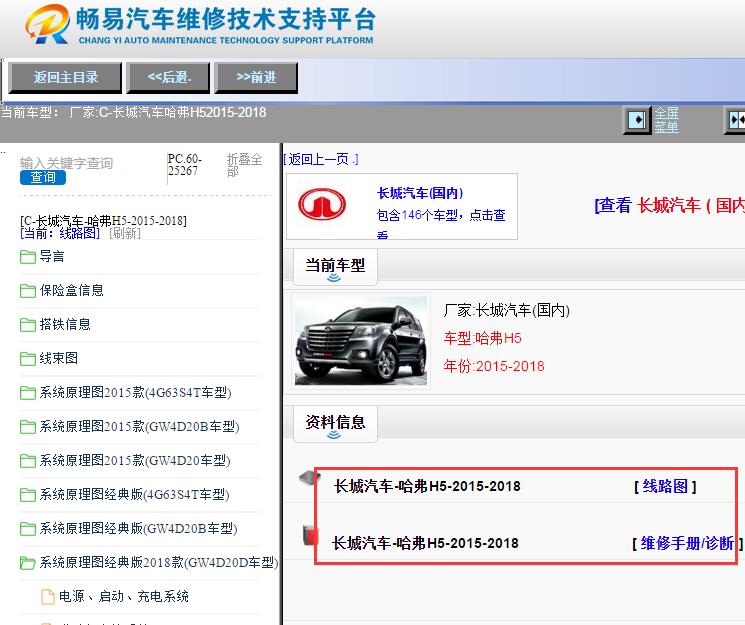
Task: Click the grey icon beside the 线路图 row
Action: click(310, 477)
